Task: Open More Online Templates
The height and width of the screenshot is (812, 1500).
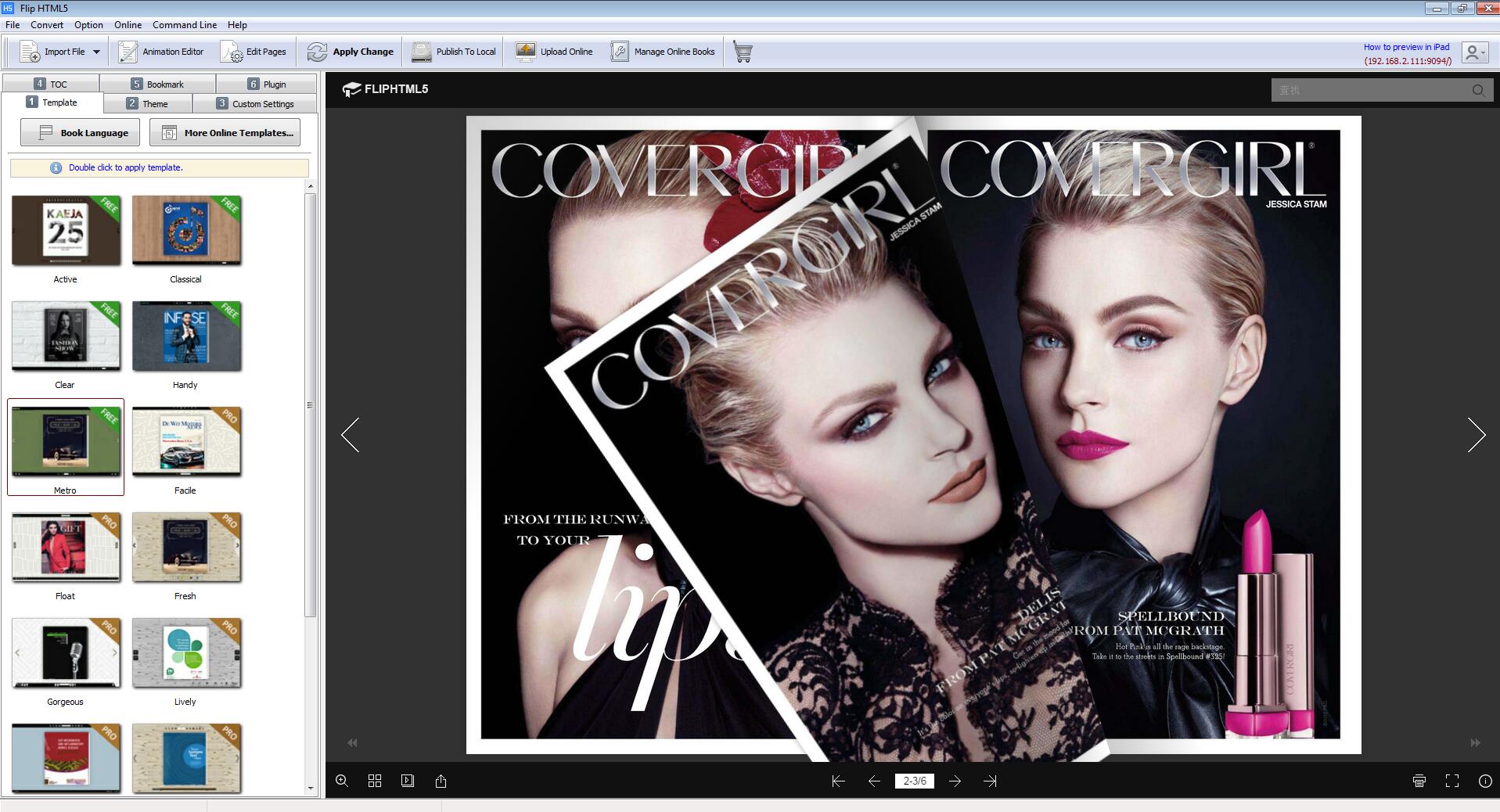Action: pos(225,132)
